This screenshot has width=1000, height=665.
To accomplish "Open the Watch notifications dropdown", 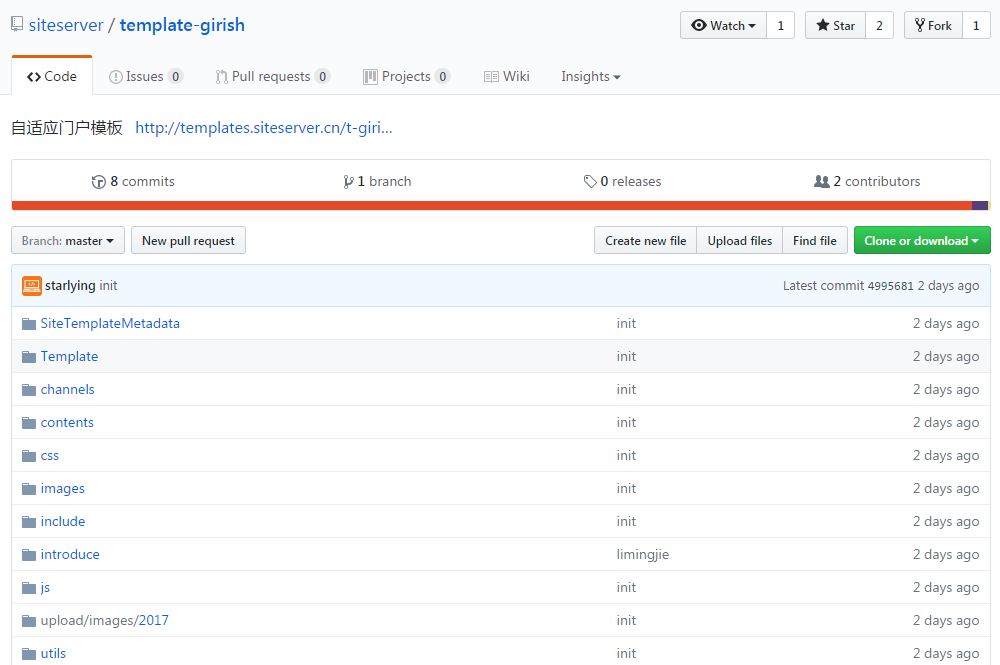I will (x=723, y=26).
